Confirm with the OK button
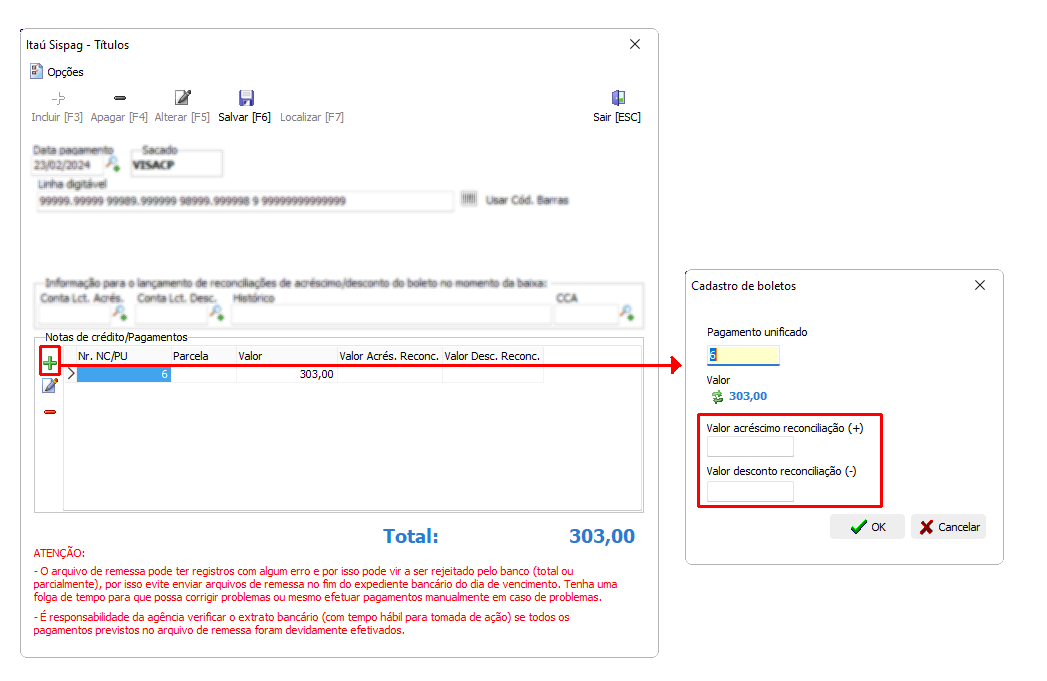Image resolution: width=1047 pixels, height=681 pixels. point(867,527)
